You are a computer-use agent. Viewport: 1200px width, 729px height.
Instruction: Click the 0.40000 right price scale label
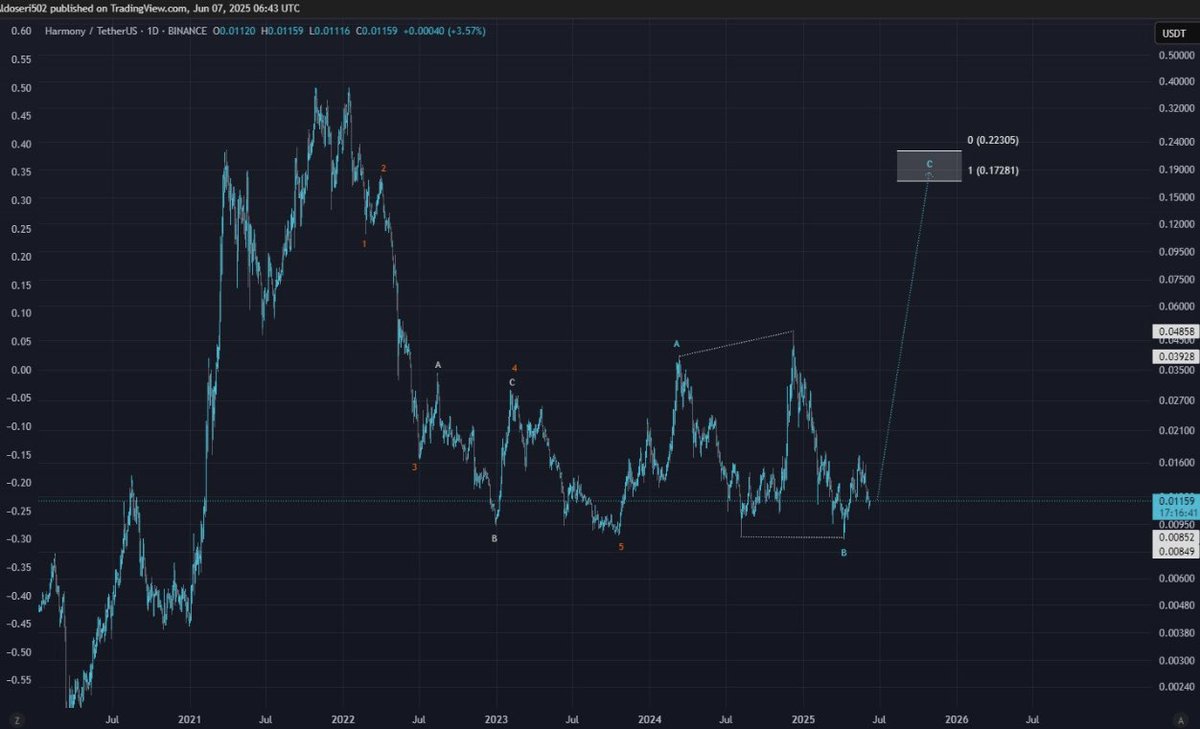[1176, 82]
